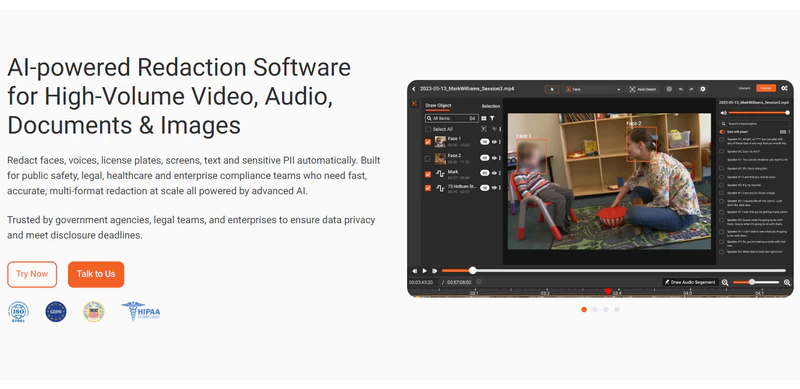Open the Face object type dropdown
The width and height of the screenshot is (800, 389).
pos(593,89)
